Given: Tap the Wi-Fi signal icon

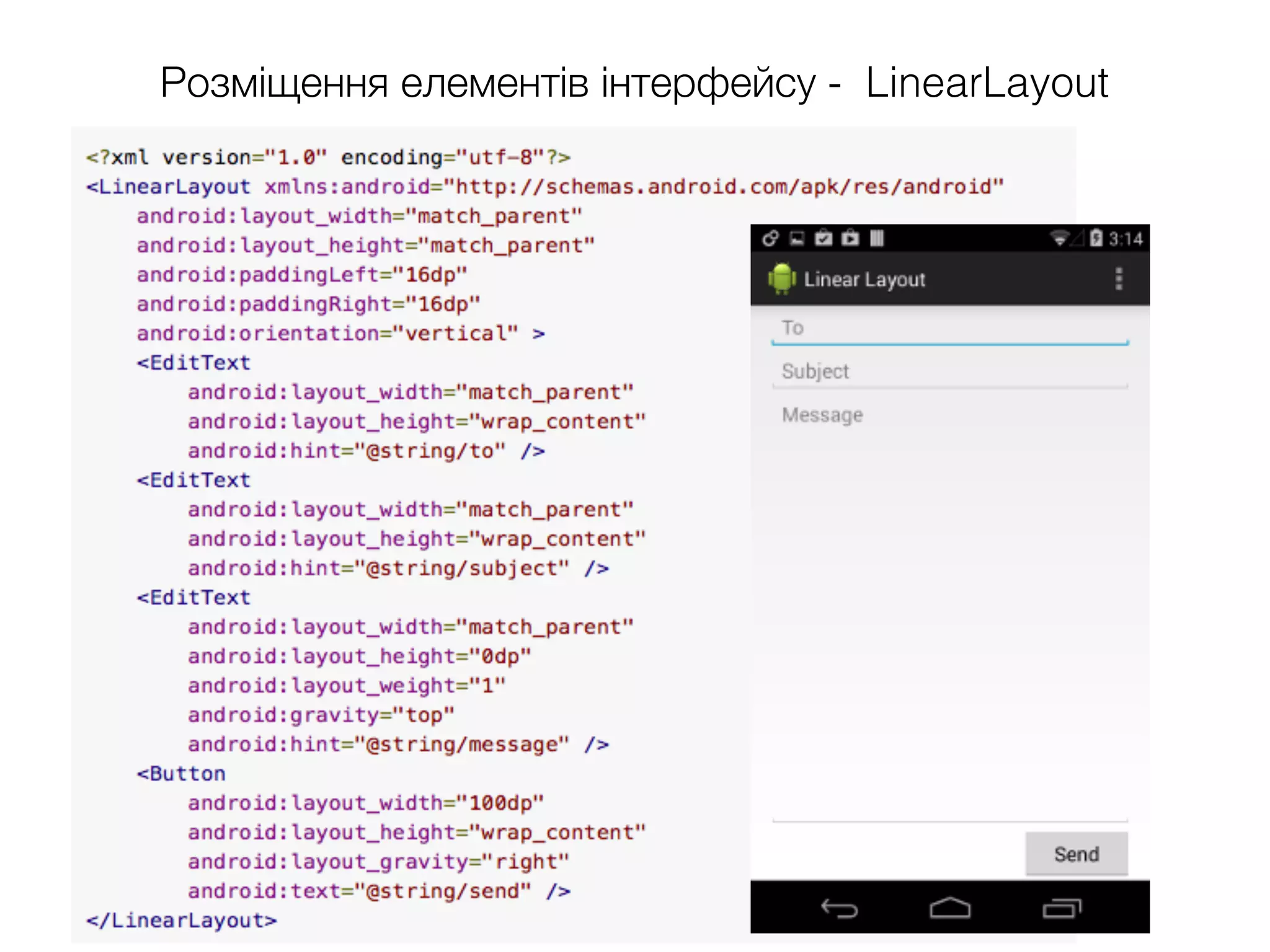Looking at the screenshot, I should point(1059,238).
